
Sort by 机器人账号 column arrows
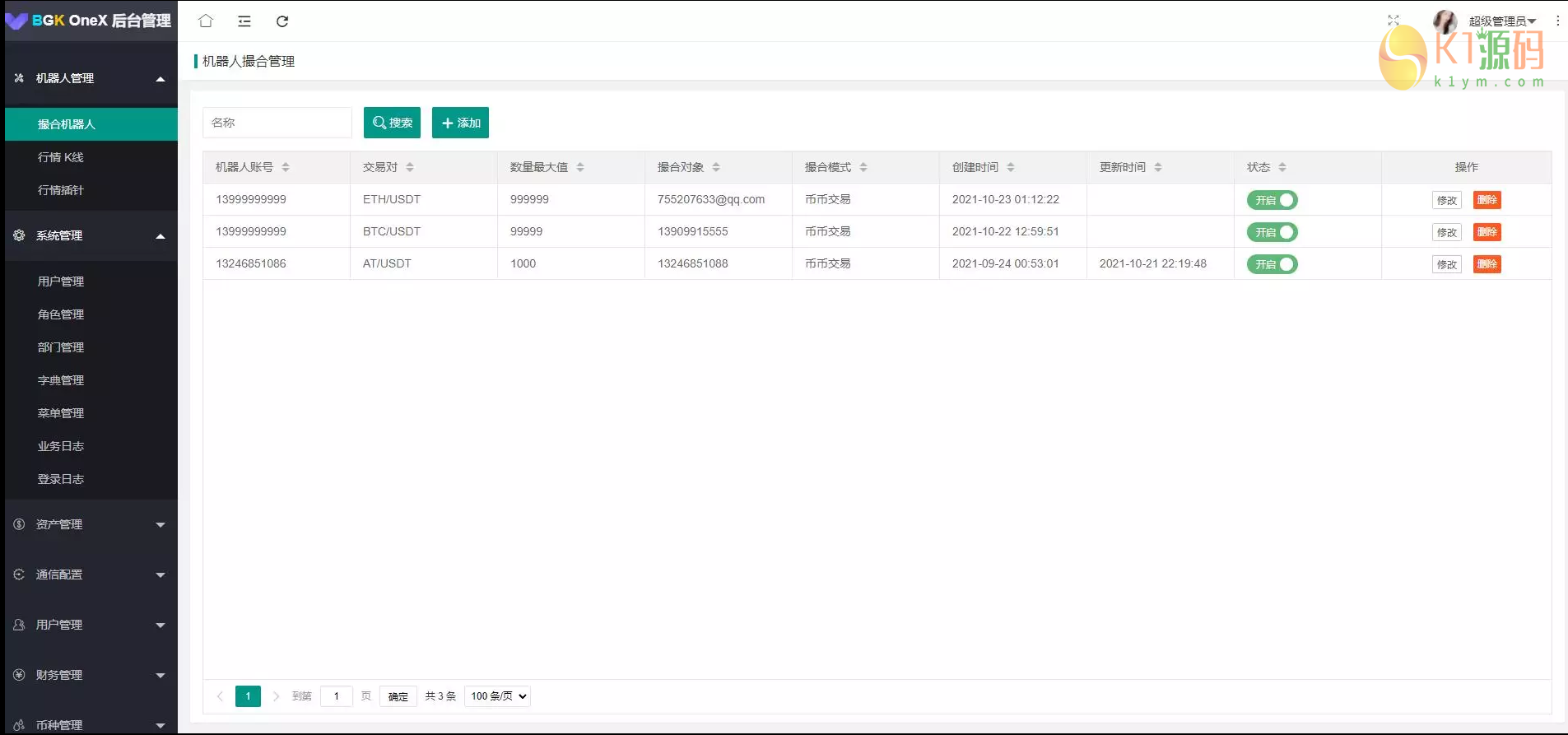click(286, 167)
